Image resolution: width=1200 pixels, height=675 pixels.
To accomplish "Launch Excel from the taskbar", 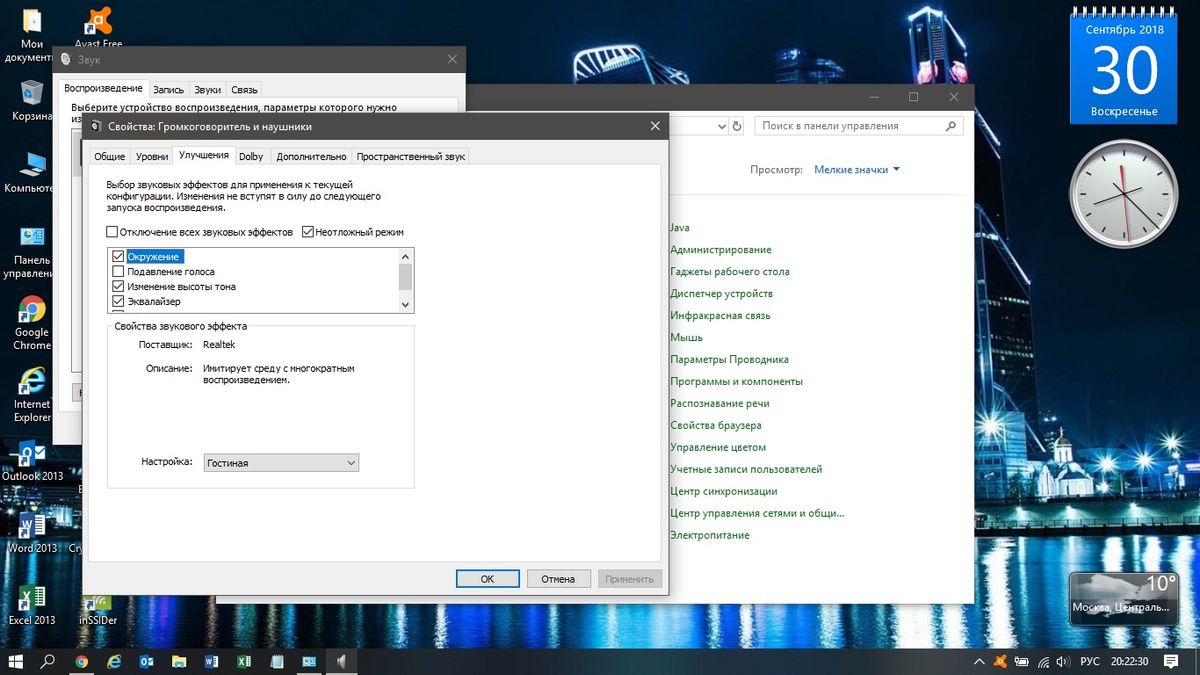I will (244, 661).
